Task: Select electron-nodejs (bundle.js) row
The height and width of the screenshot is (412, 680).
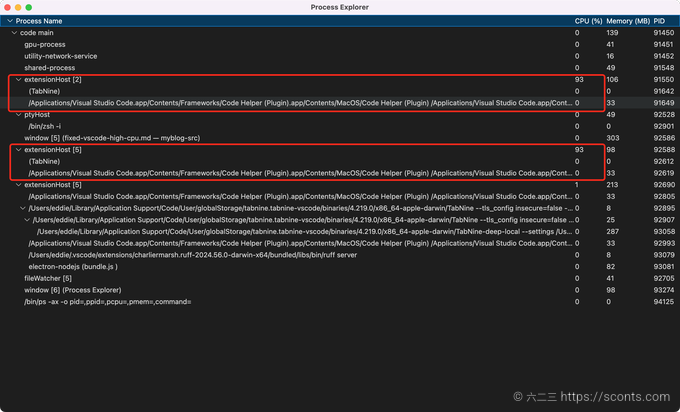Action: 340,267
